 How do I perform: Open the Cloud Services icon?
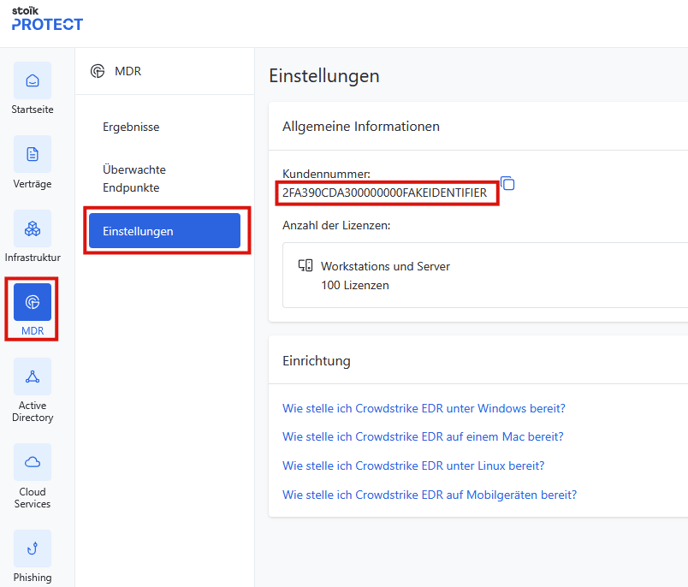32,462
